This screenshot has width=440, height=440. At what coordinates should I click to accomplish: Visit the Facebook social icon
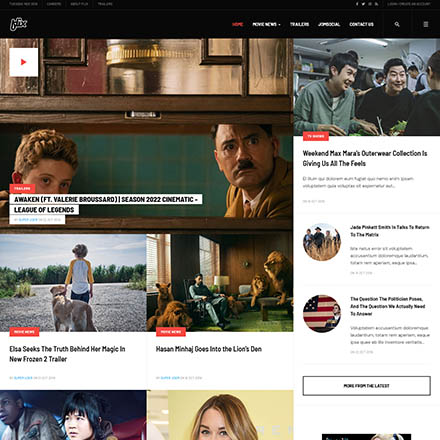coord(357,4)
